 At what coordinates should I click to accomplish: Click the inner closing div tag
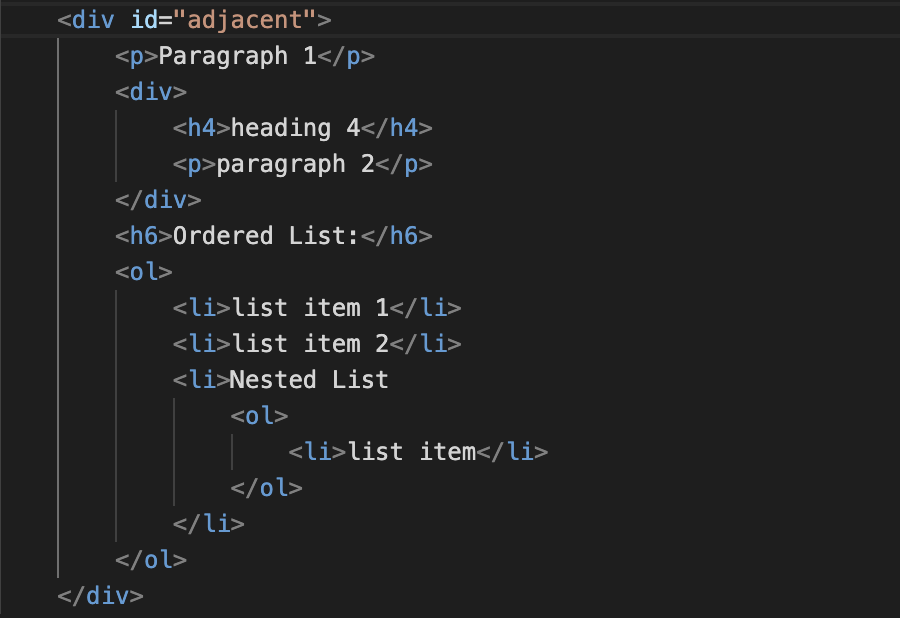pyautogui.click(x=158, y=200)
